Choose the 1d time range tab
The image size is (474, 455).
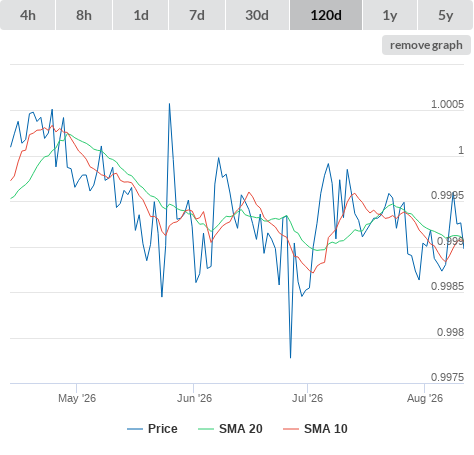pos(141,15)
